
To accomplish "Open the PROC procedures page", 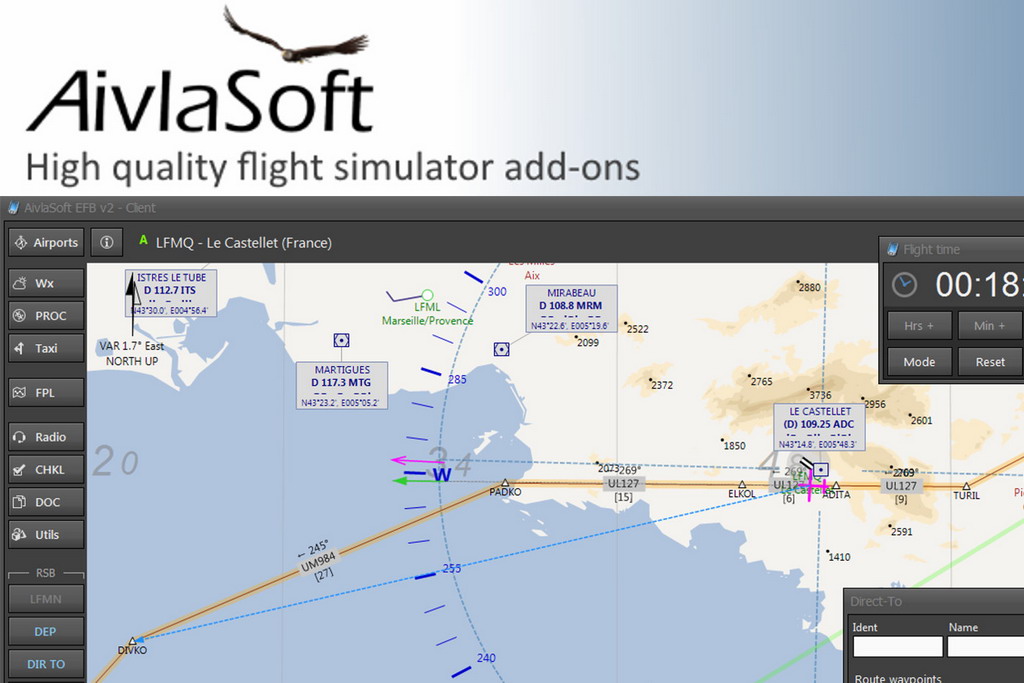I will [x=45, y=316].
